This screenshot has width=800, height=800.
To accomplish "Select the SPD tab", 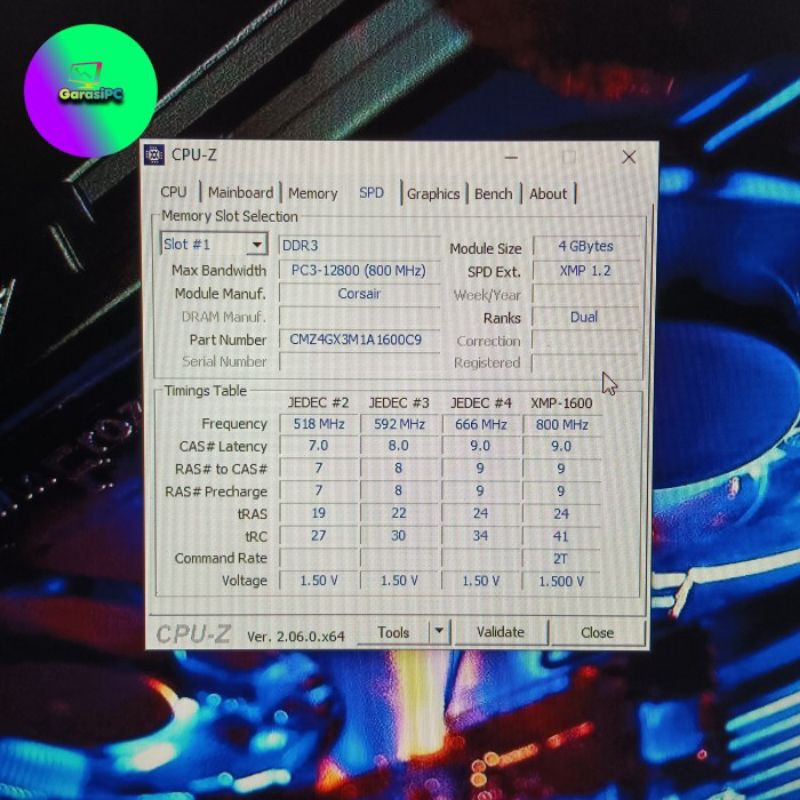I will pos(371,193).
